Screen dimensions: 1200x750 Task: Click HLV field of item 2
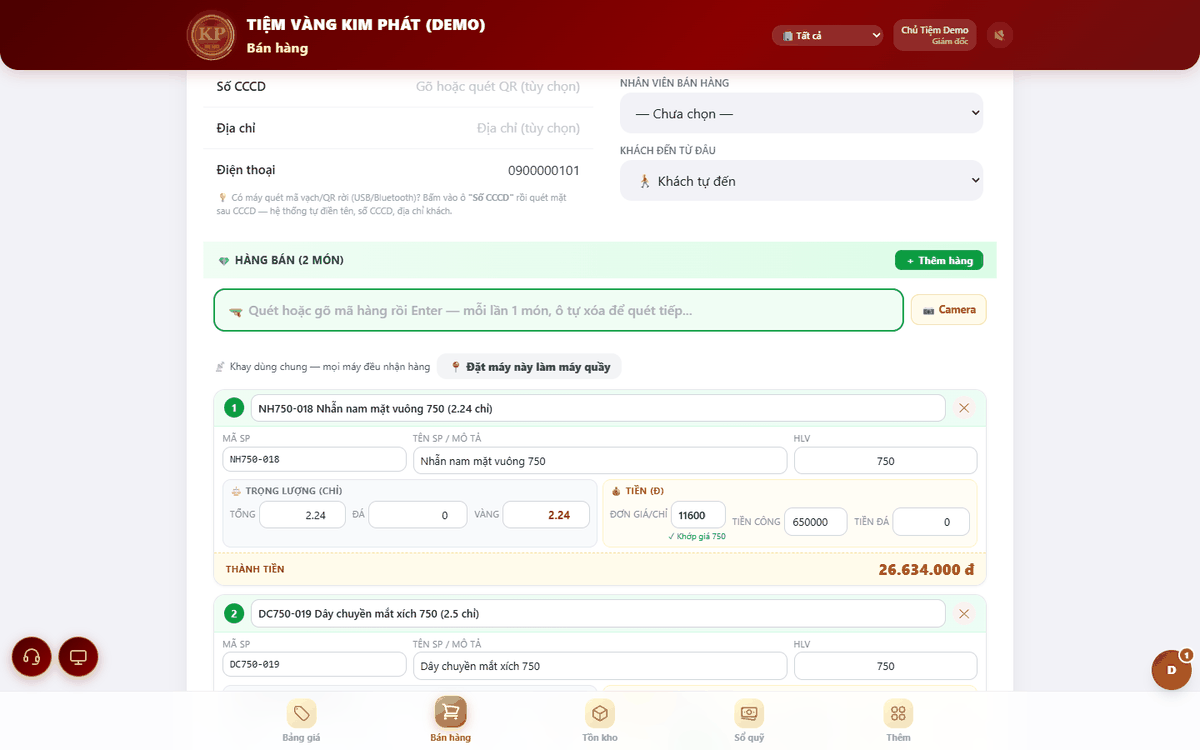coord(885,666)
